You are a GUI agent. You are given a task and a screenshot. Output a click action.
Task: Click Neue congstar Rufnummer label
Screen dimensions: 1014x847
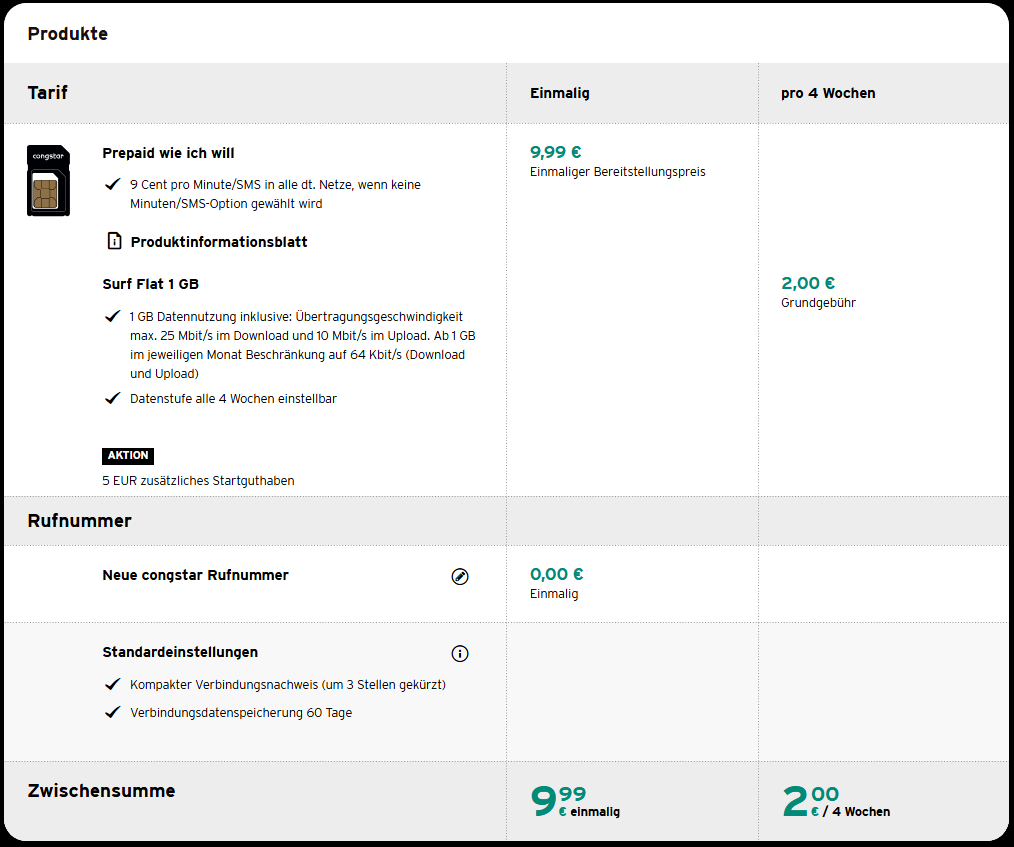(x=195, y=575)
